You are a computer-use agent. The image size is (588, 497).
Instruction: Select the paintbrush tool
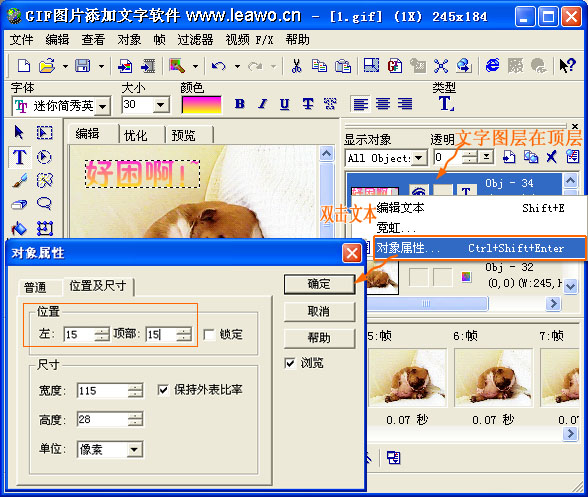[20, 181]
